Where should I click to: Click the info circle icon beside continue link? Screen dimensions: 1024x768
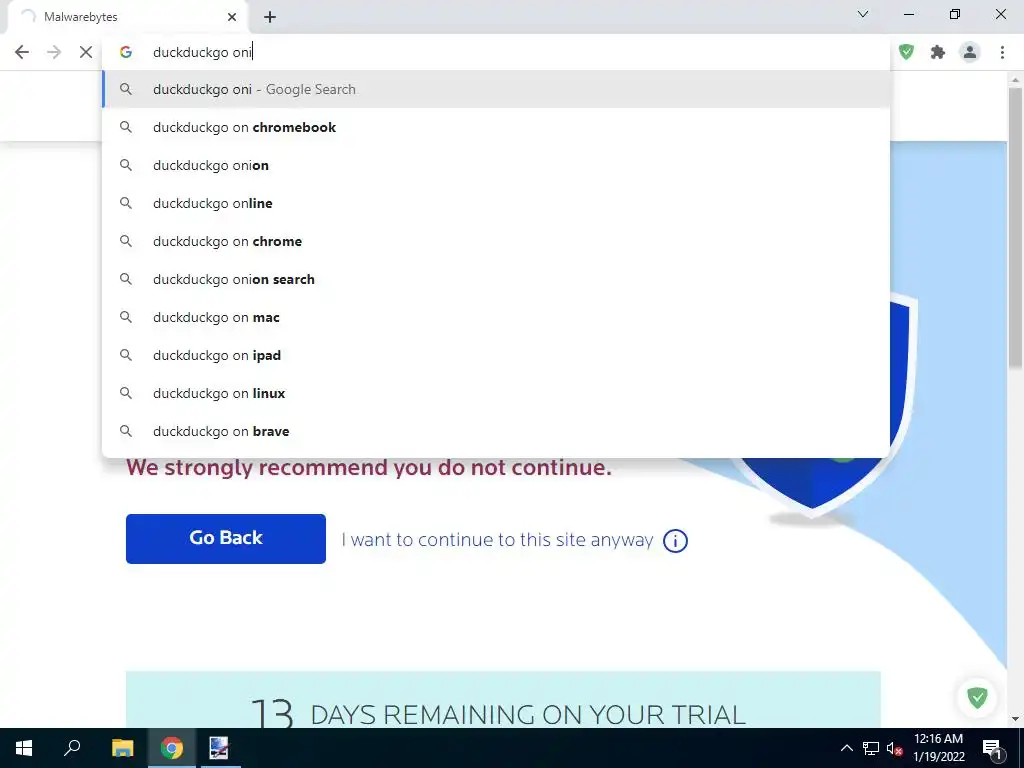675,541
